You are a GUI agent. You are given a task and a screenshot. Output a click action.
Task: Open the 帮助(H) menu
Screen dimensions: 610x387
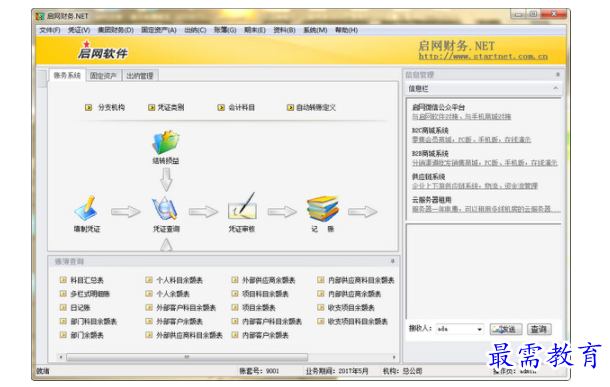(346, 30)
